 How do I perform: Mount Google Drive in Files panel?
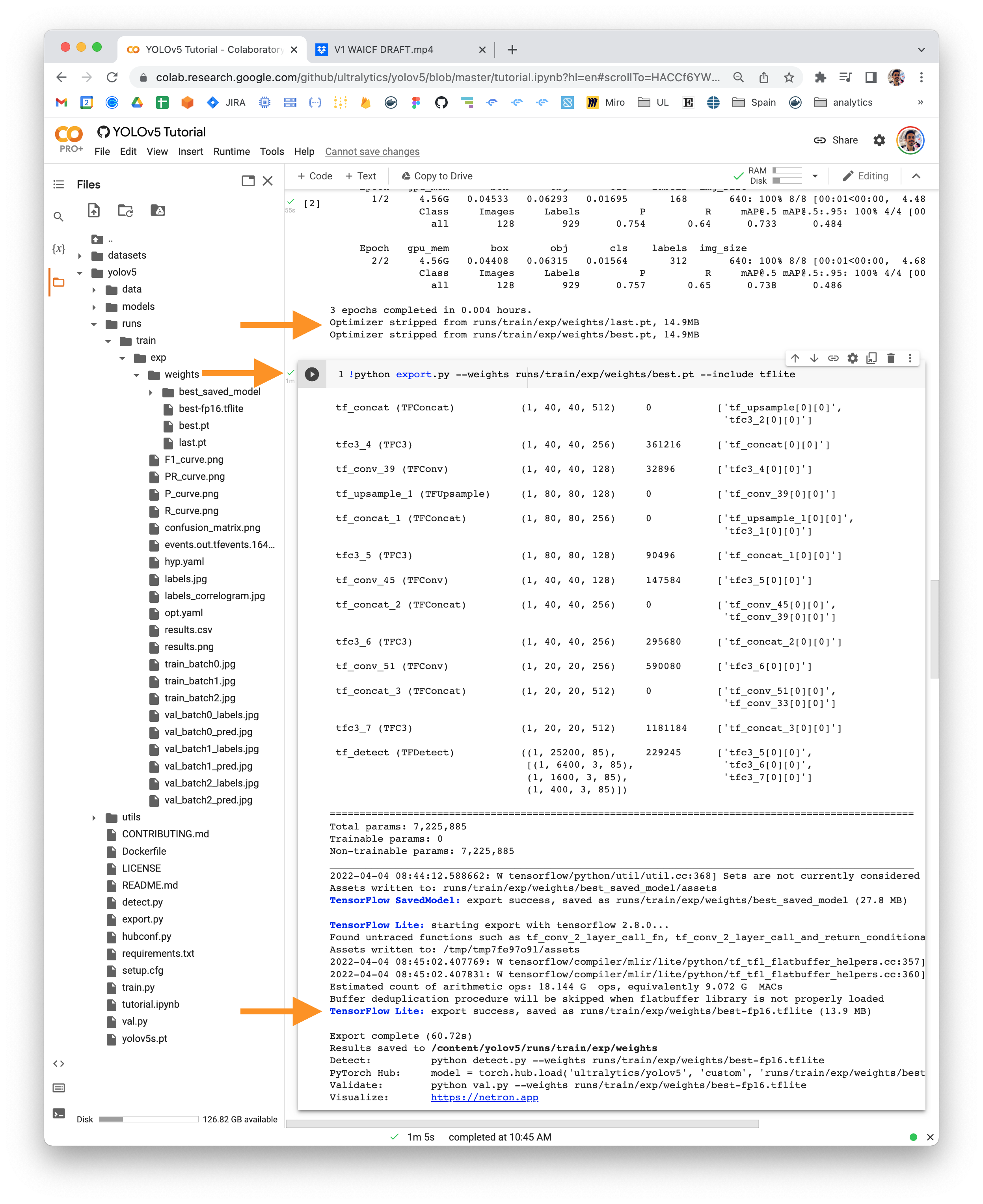click(158, 210)
